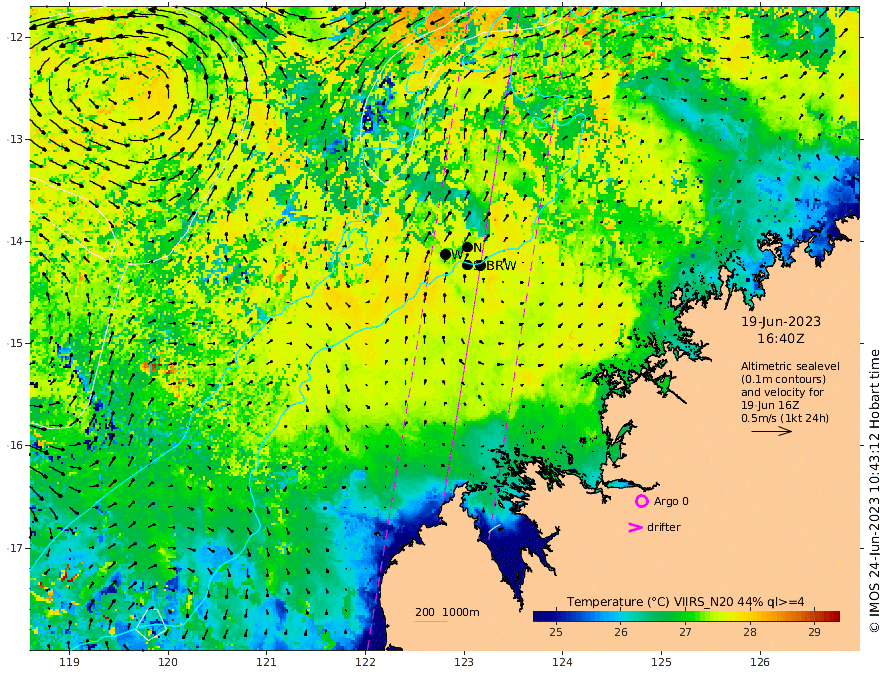Click the colorbar tick label 27
The height and width of the screenshot is (680, 880).
(x=685, y=632)
